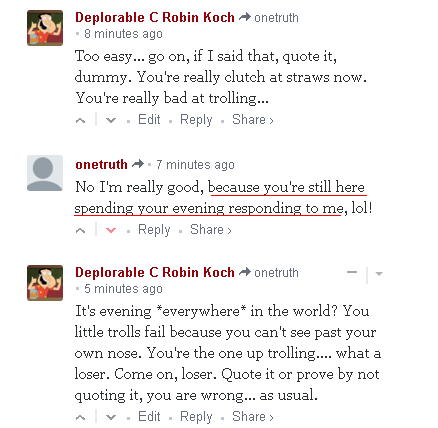Toggle the red downvote on onetruth's comment
438x428 pixels.
111,230
